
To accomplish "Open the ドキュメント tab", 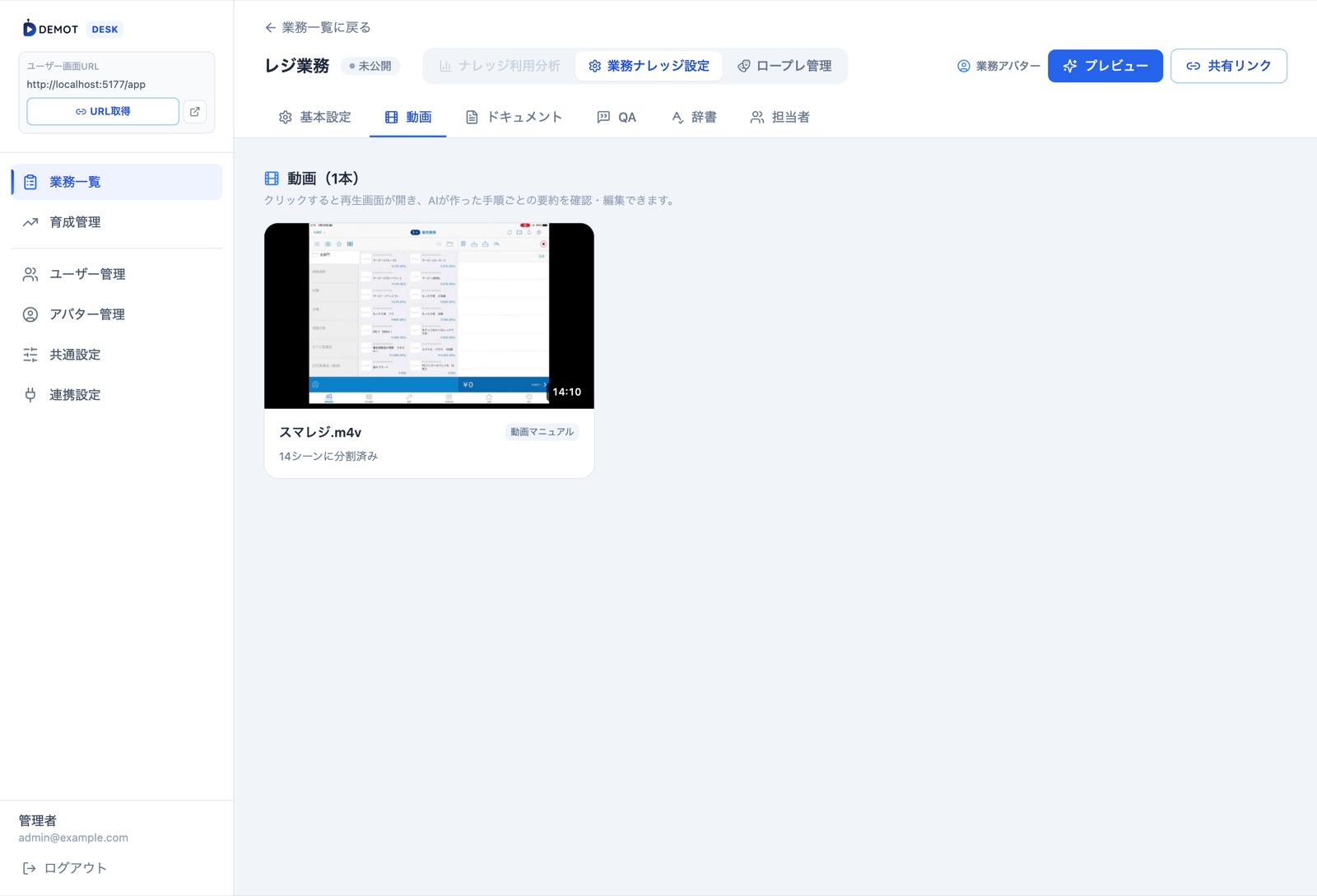I will (x=514, y=118).
